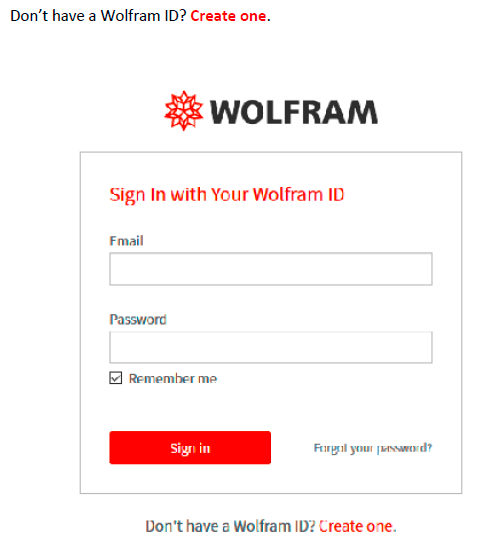Click the WOLFRAM wordmark beside the logo
487x550 pixels.
click(293, 112)
